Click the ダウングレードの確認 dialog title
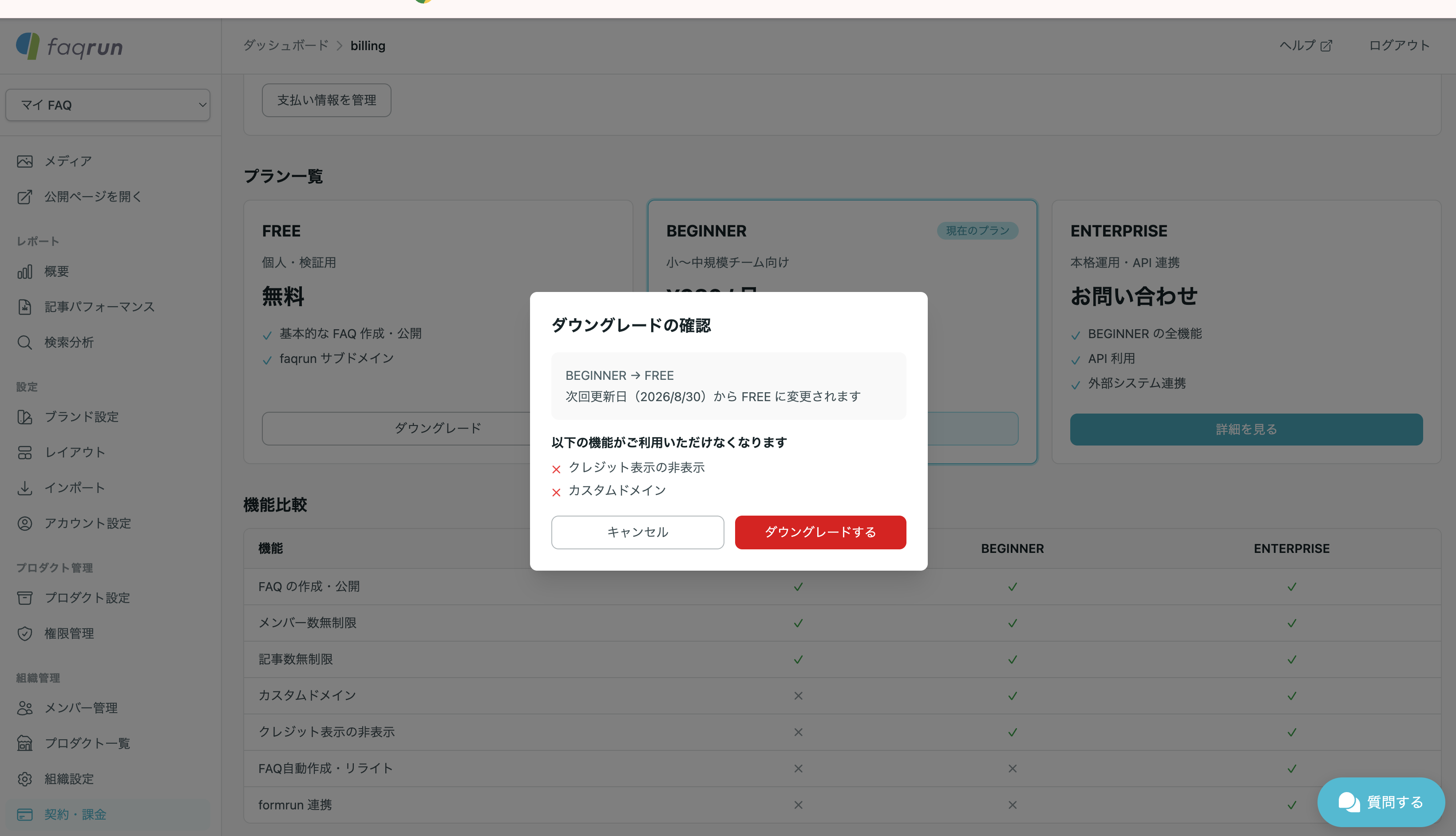Image resolution: width=1456 pixels, height=836 pixels. [631, 326]
